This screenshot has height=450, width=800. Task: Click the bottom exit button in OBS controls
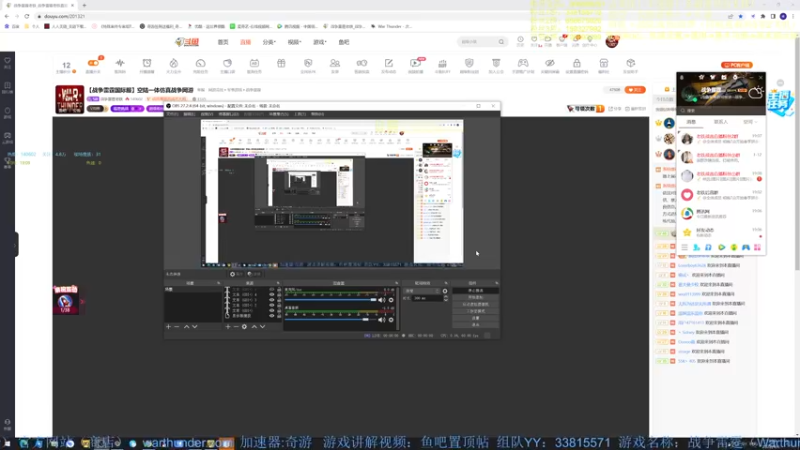coord(476,325)
